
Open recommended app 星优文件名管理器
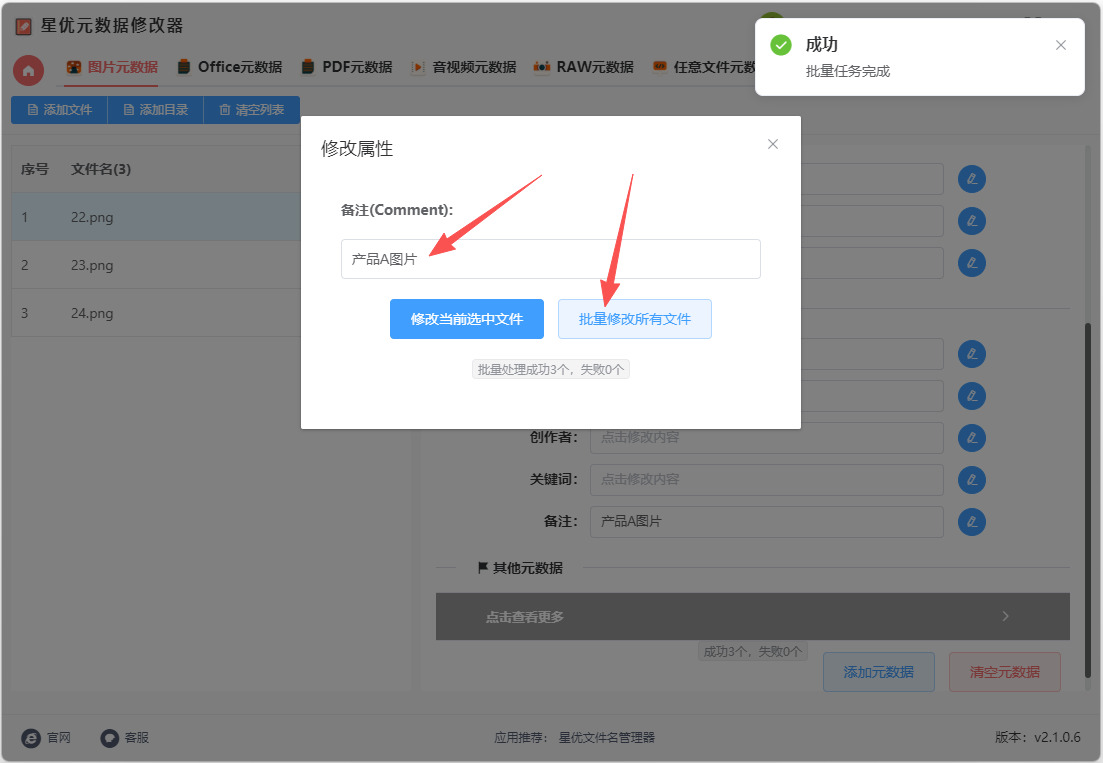pos(606,738)
